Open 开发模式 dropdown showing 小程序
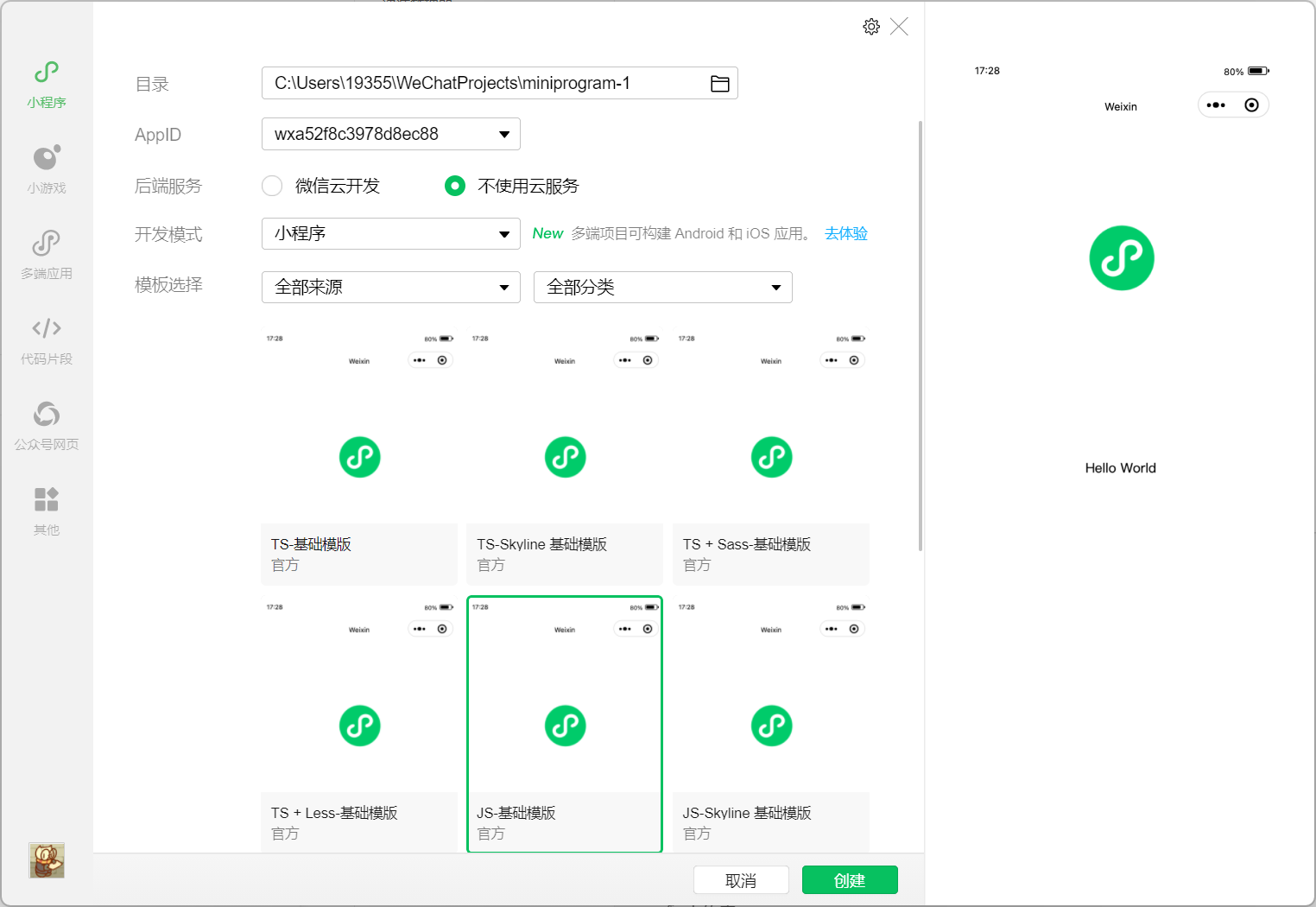Image resolution: width=1316 pixels, height=907 pixels. [x=391, y=234]
